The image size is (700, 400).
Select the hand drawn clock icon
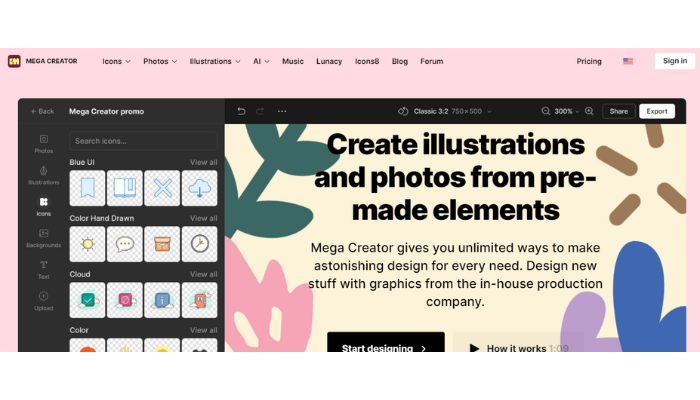[x=200, y=244]
